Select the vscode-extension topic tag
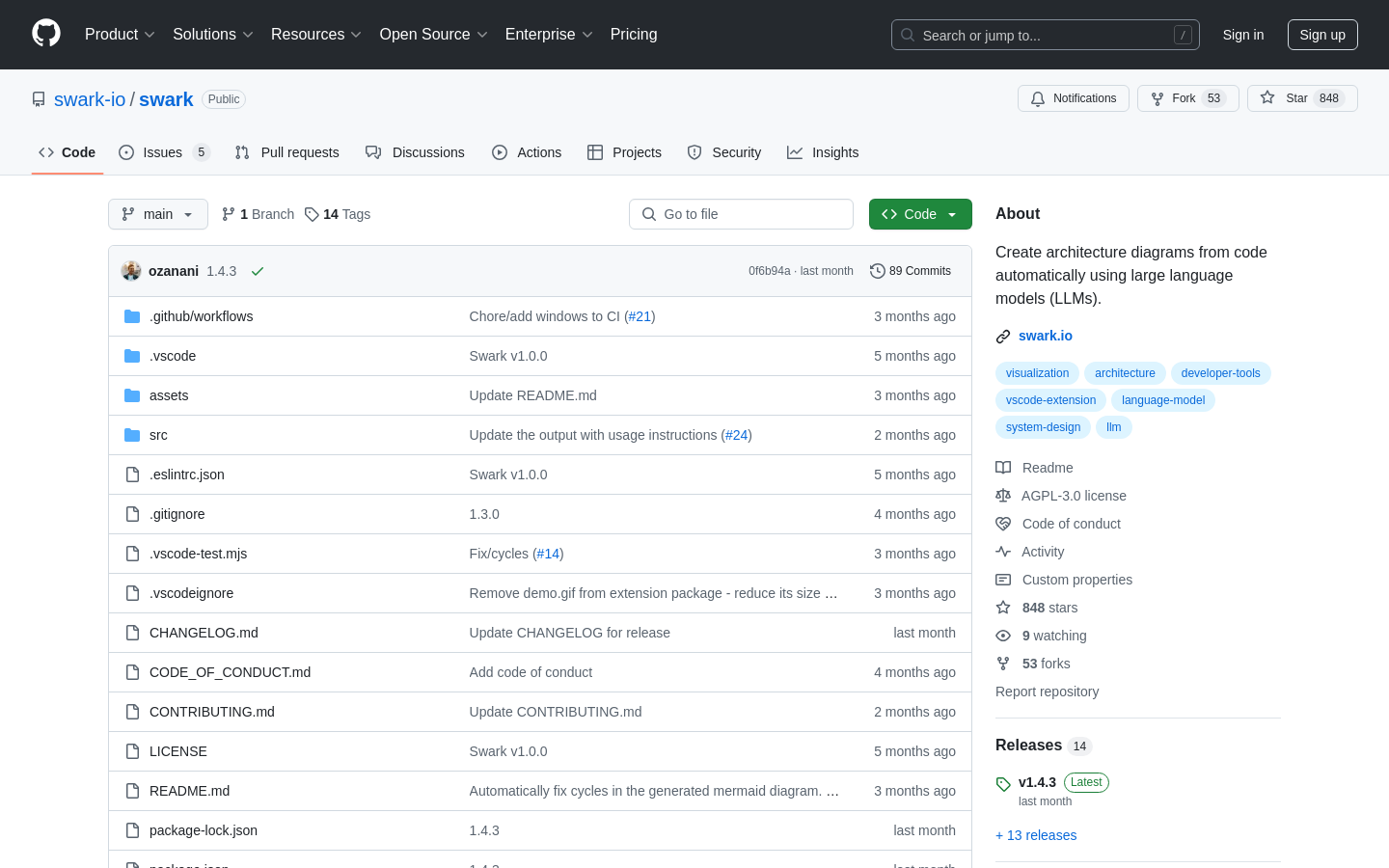 pyautogui.click(x=1050, y=400)
